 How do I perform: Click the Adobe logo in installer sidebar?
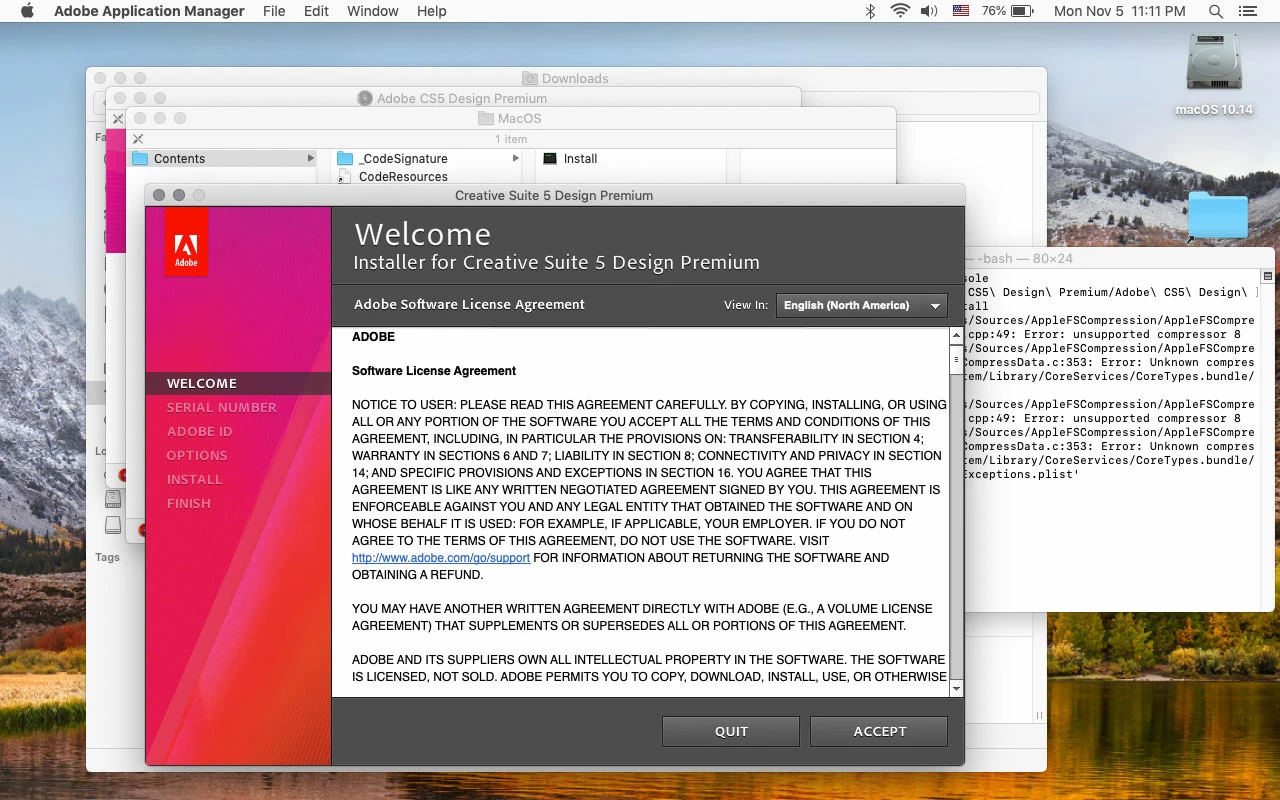point(187,242)
